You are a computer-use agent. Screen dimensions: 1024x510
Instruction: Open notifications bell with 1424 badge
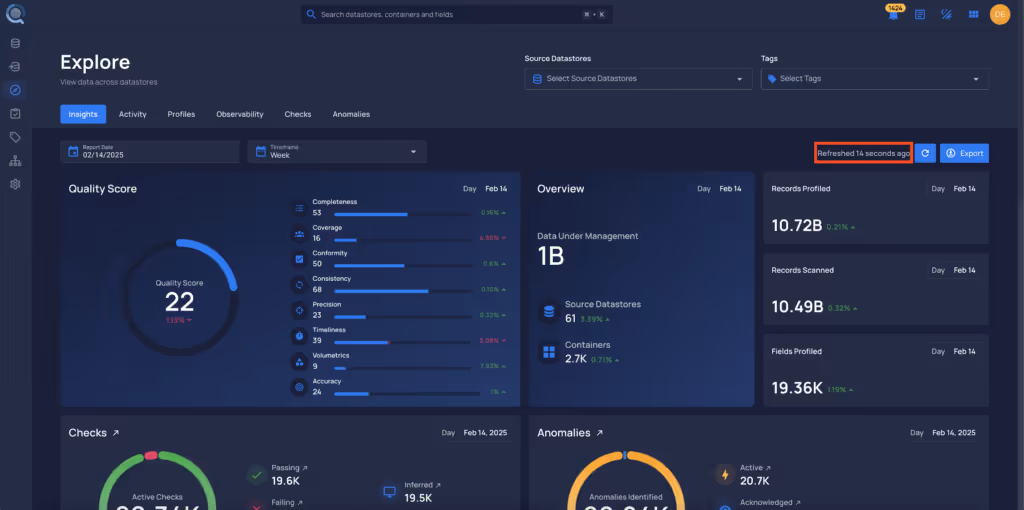[x=893, y=13]
